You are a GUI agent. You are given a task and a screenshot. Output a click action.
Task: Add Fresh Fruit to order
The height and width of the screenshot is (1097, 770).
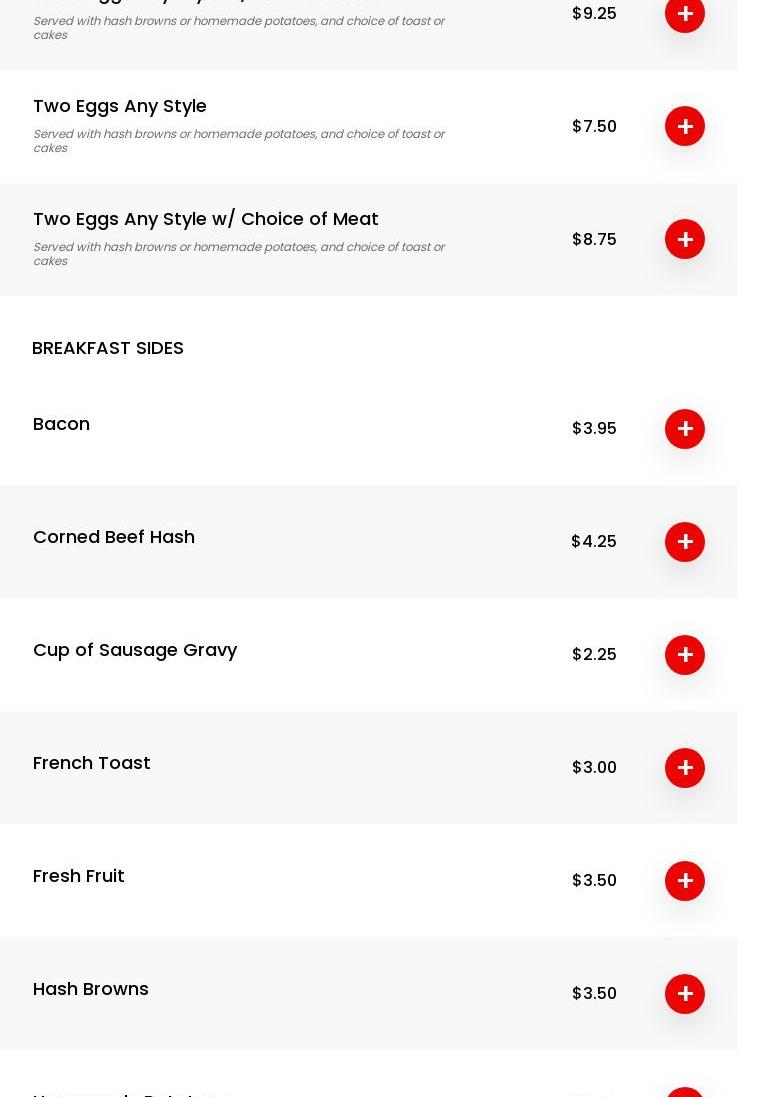point(685,881)
